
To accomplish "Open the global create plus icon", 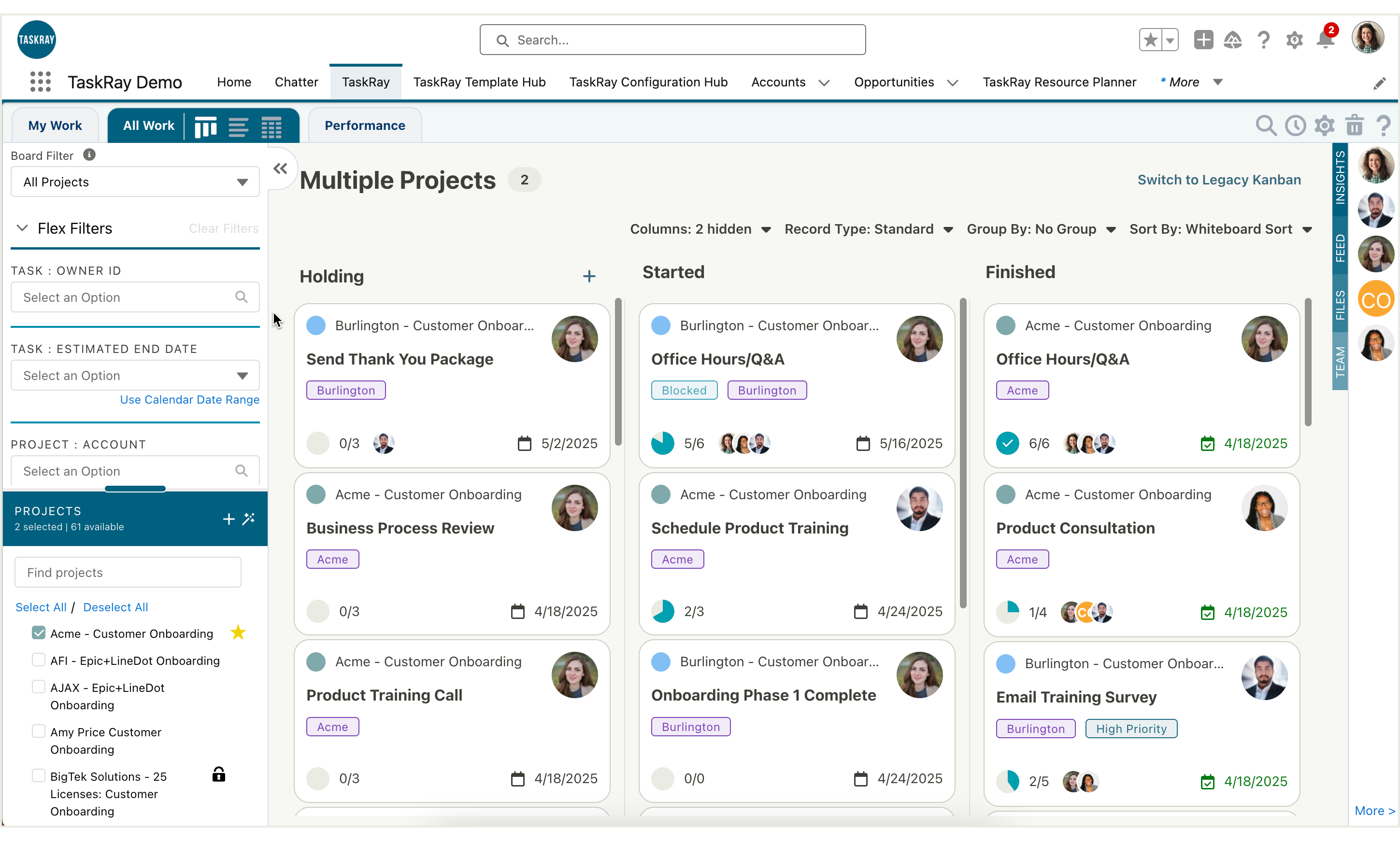I will [1203, 40].
